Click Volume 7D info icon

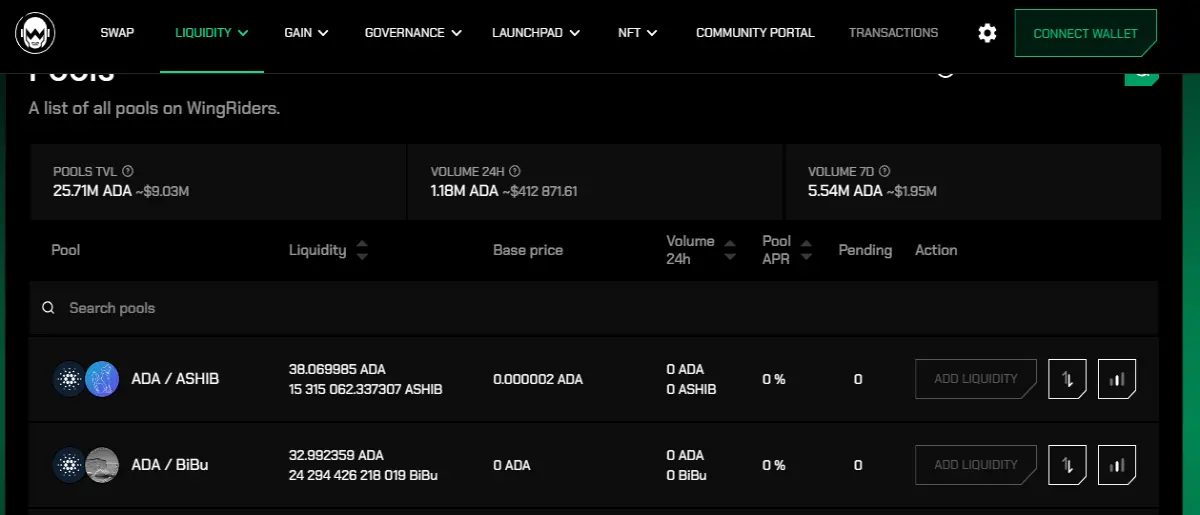click(x=885, y=172)
